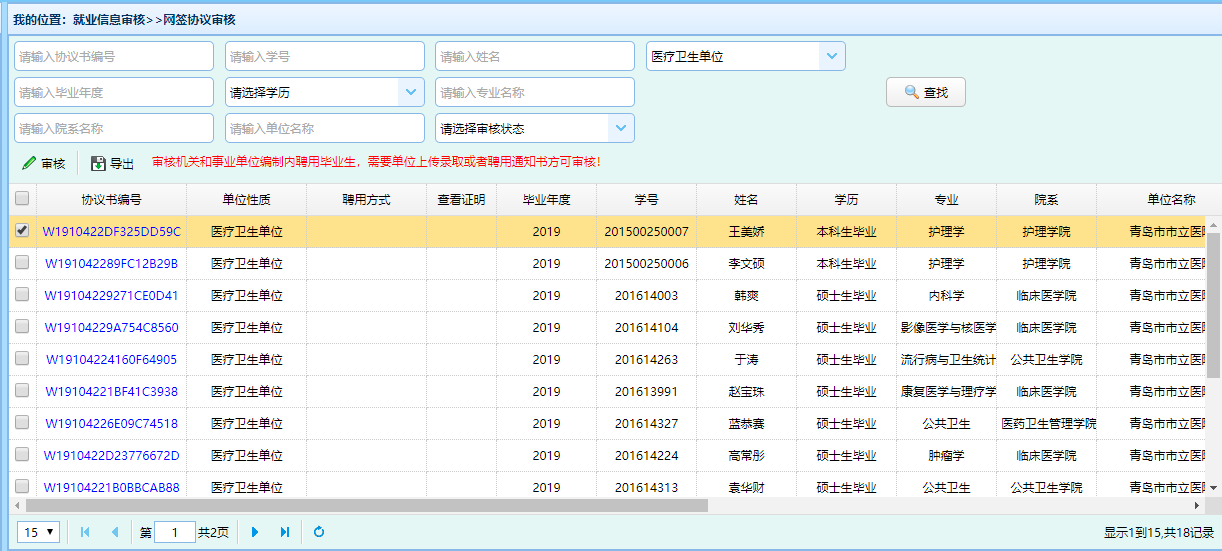The image size is (1222, 551).
Task: Open the 请选择学历 education dropdown
Action: [x=411, y=92]
